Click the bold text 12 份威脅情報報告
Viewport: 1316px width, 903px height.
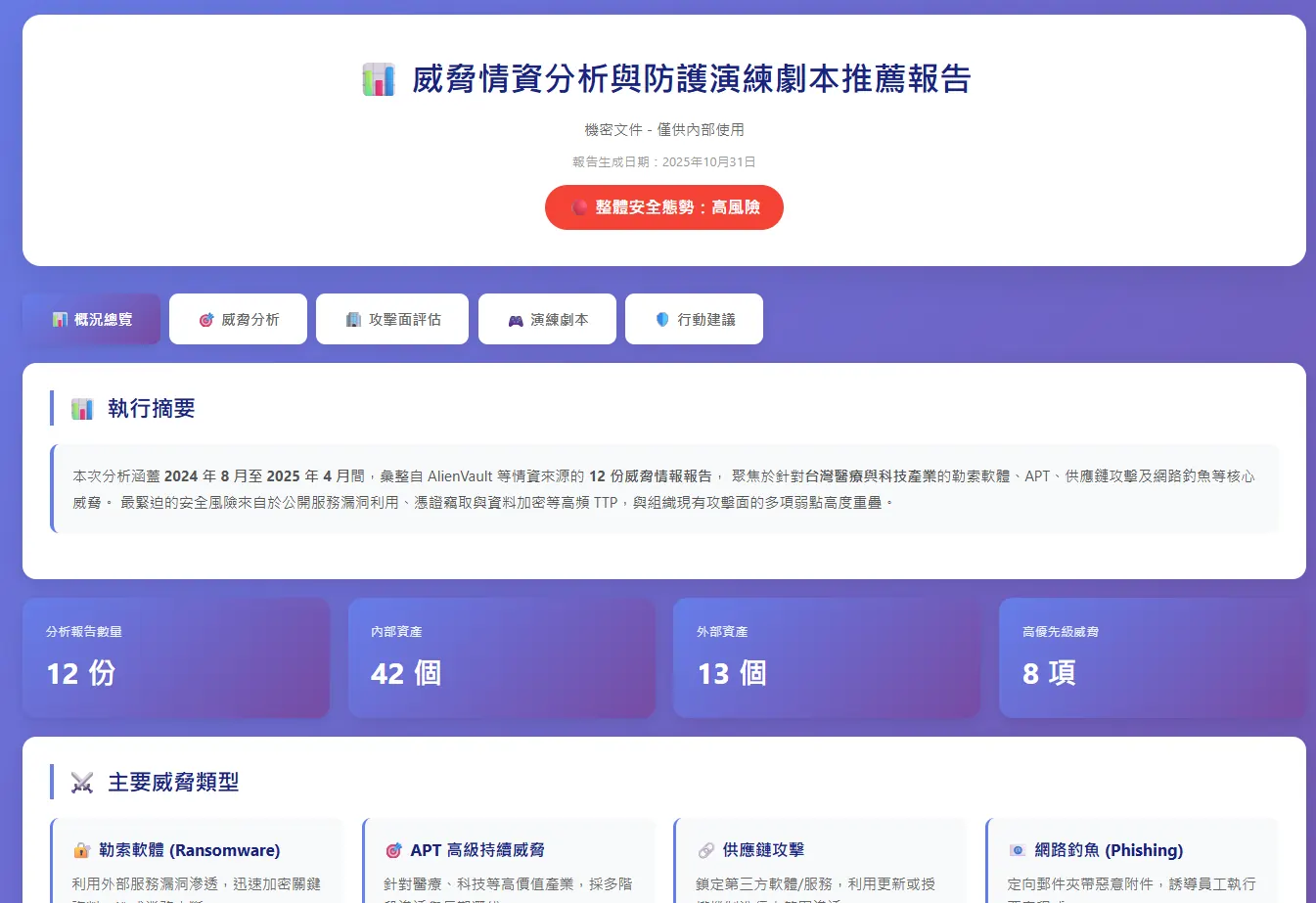(651, 476)
